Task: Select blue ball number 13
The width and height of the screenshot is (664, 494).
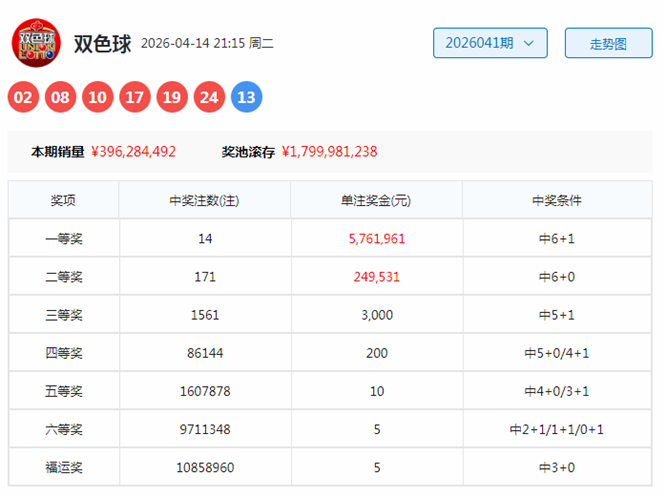Action: pyautogui.click(x=246, y=97)
